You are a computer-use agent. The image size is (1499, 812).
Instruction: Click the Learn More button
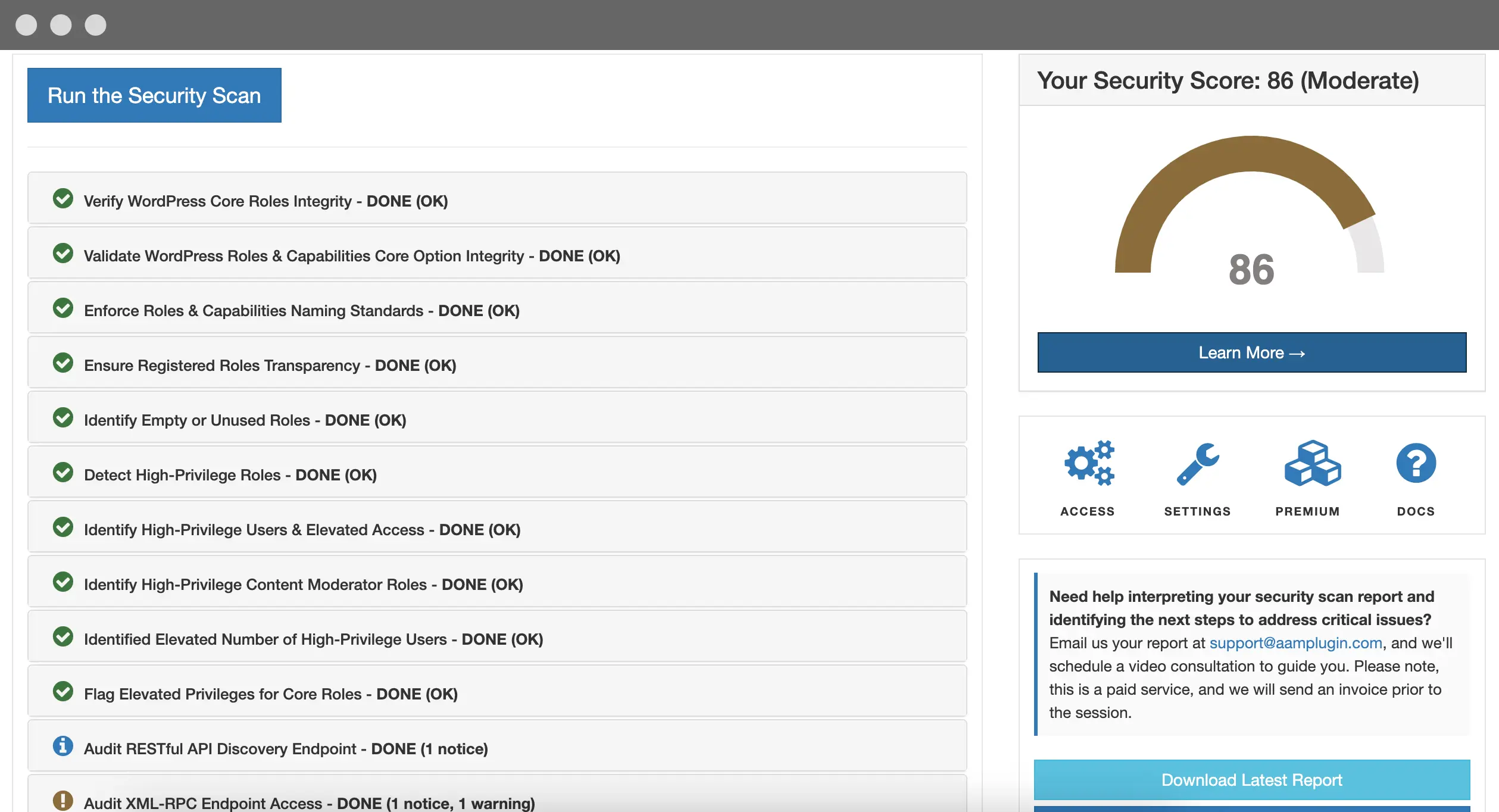tap(1252, 352)
